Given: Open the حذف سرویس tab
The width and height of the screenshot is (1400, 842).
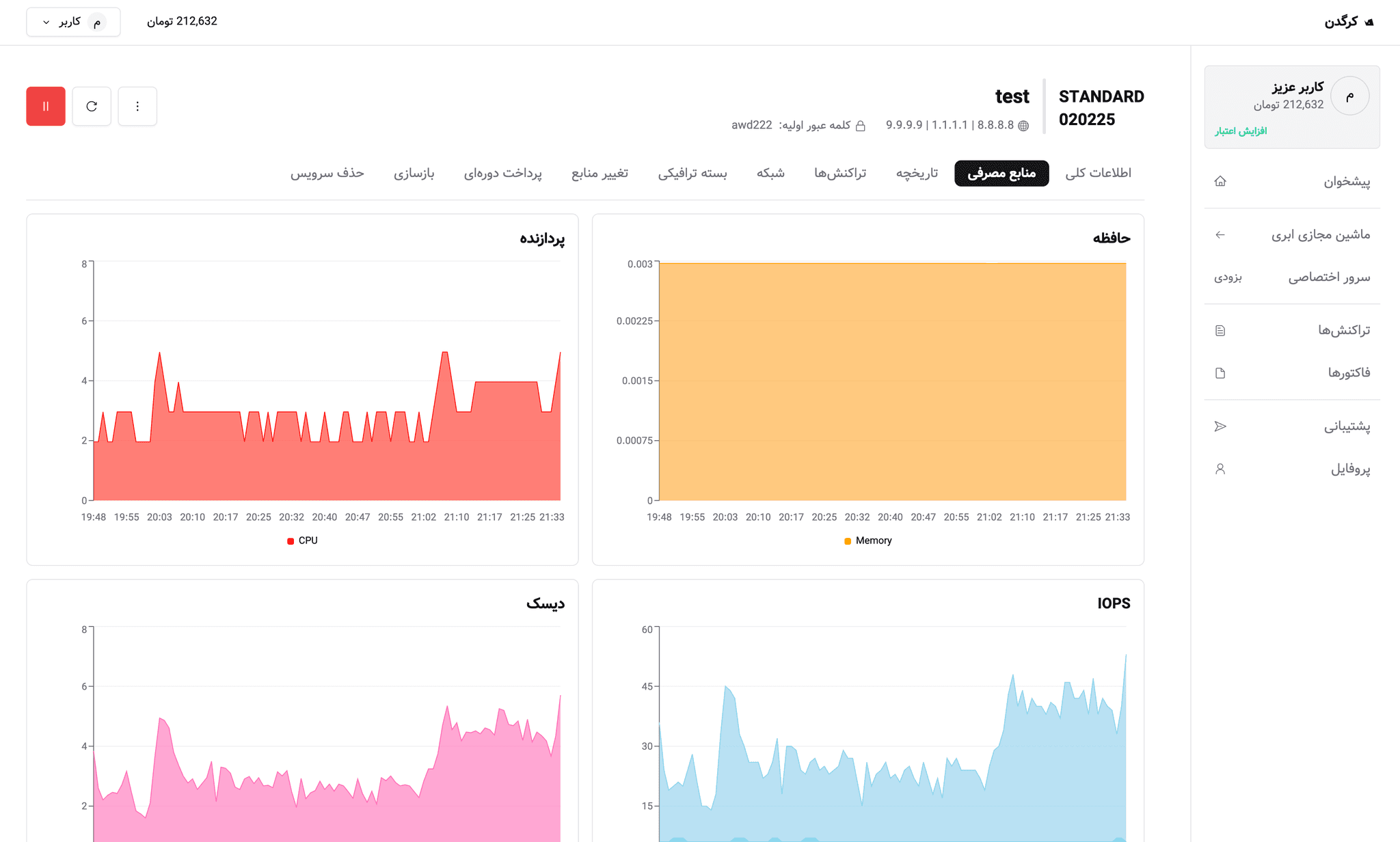Looking at the screenshot, I should click(327, 173).
